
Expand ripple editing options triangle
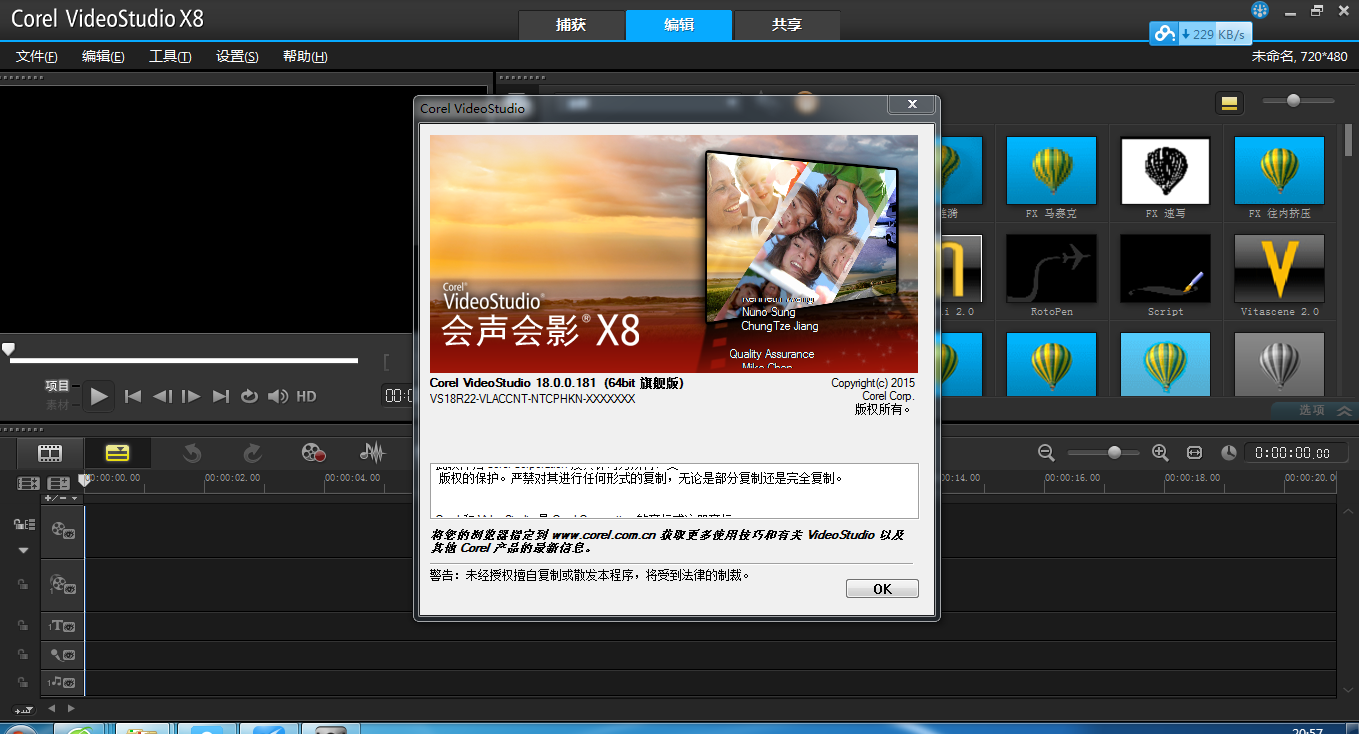coord(23,550)
